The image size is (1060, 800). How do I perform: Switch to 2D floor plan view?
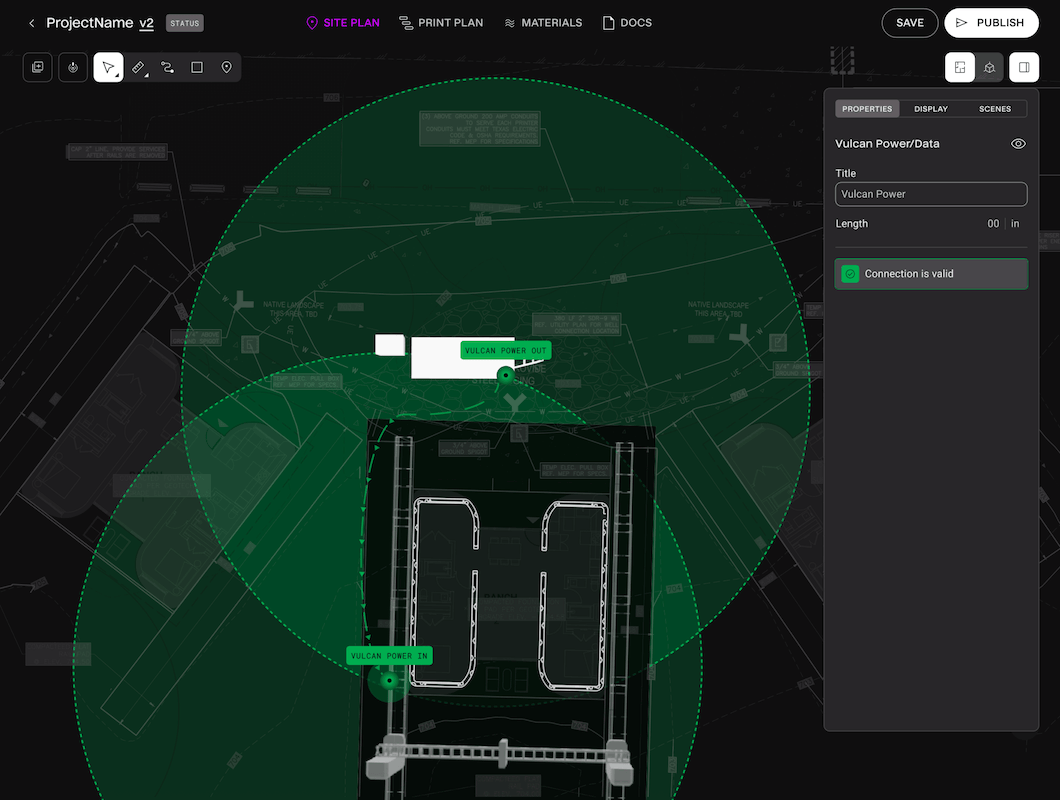pyautogui.click(x=960, y=67)
